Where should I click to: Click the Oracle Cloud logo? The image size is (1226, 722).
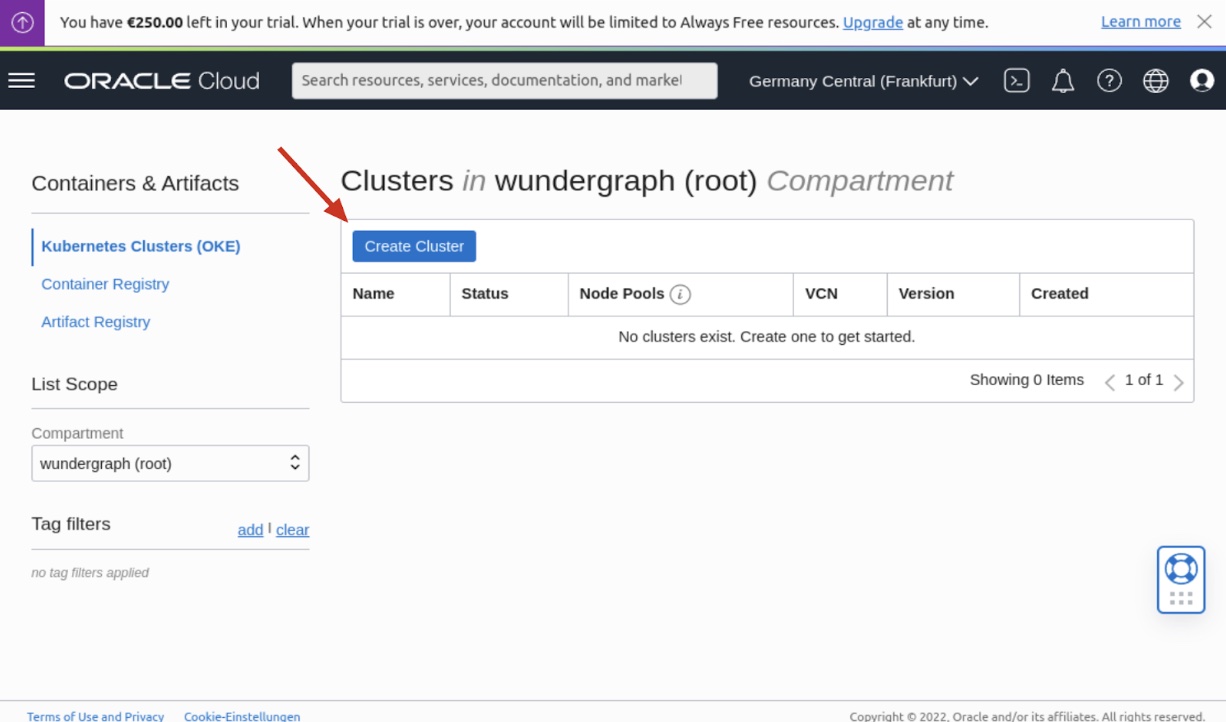pyautogui.click(x=161, y=81)
